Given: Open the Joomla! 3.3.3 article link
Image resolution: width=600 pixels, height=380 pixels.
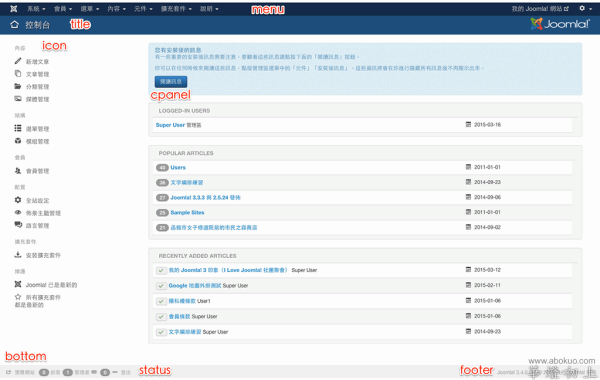Looking at the screenshot, I should [205, 197].
